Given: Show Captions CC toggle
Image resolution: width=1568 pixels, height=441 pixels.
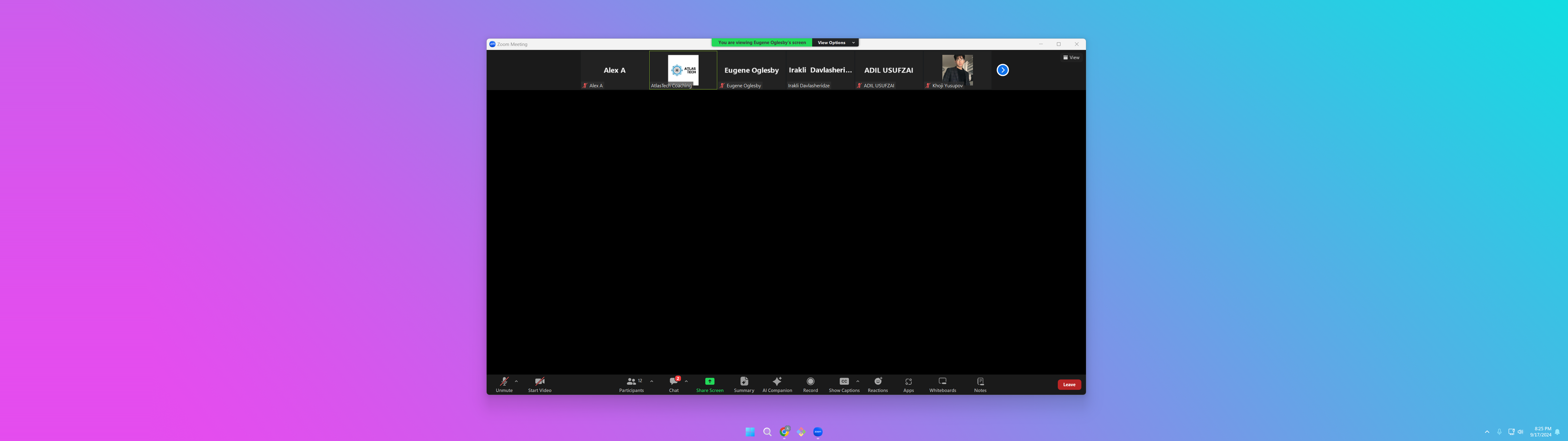Looking at the screenshot, I should (x=844, y=384).
